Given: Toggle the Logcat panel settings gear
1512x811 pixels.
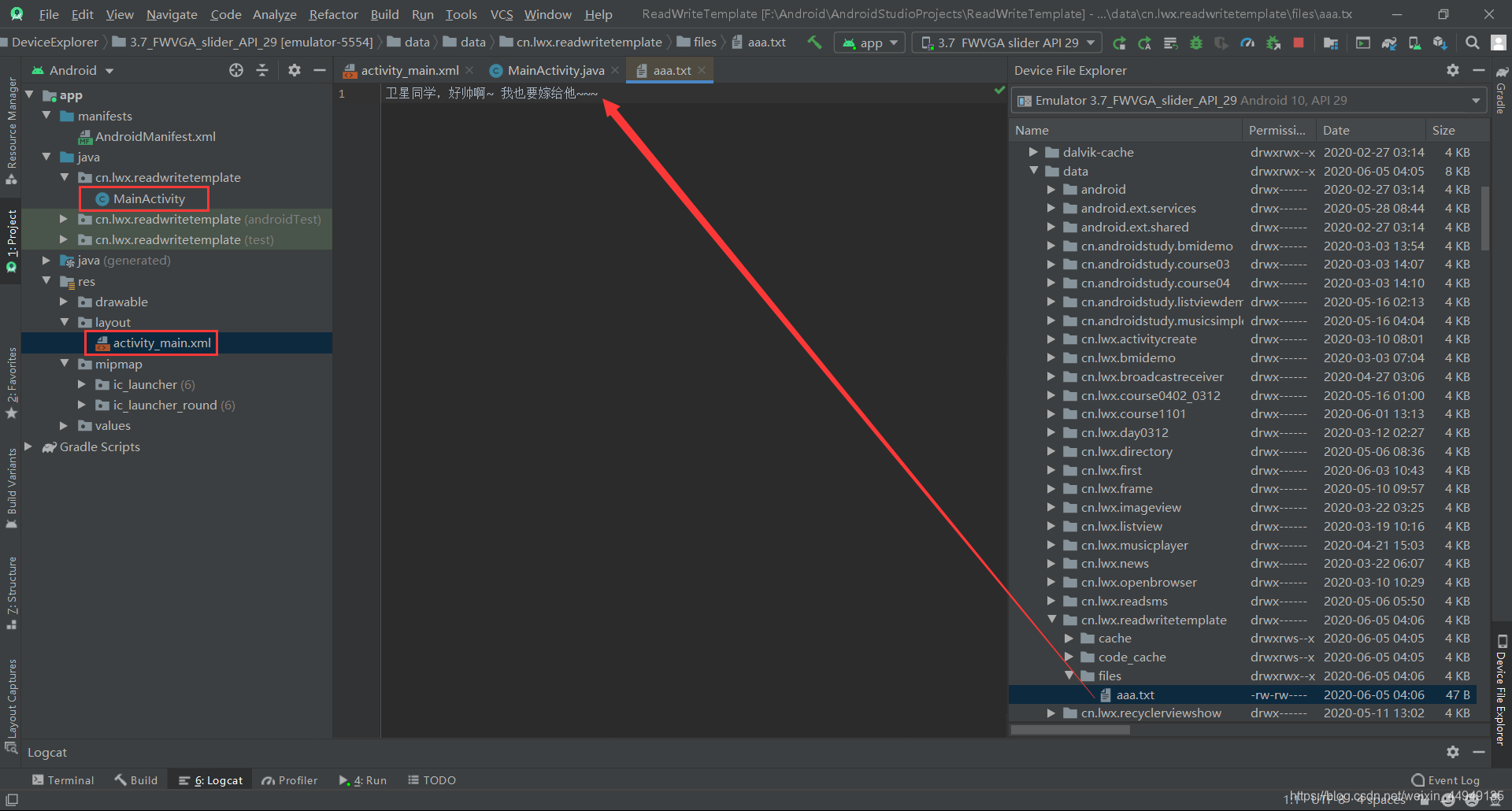Looking at the screenshot, I should click(1452, 752).
